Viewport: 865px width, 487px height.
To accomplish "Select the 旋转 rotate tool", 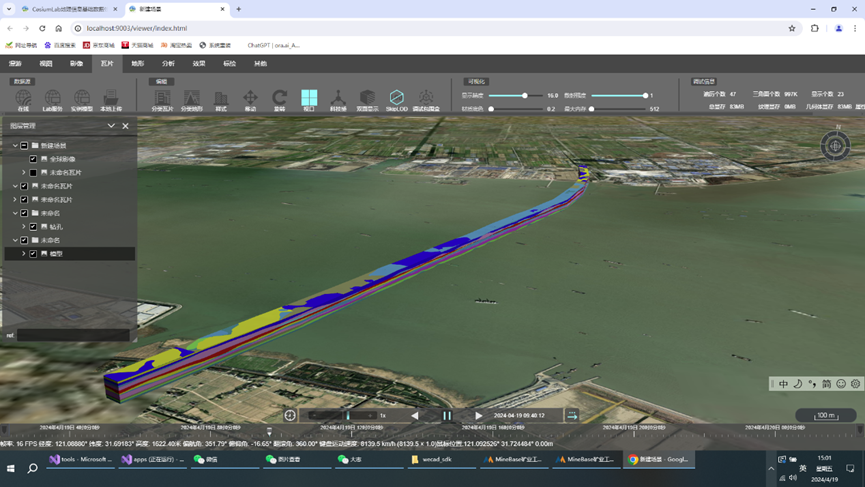I will 280,98.
